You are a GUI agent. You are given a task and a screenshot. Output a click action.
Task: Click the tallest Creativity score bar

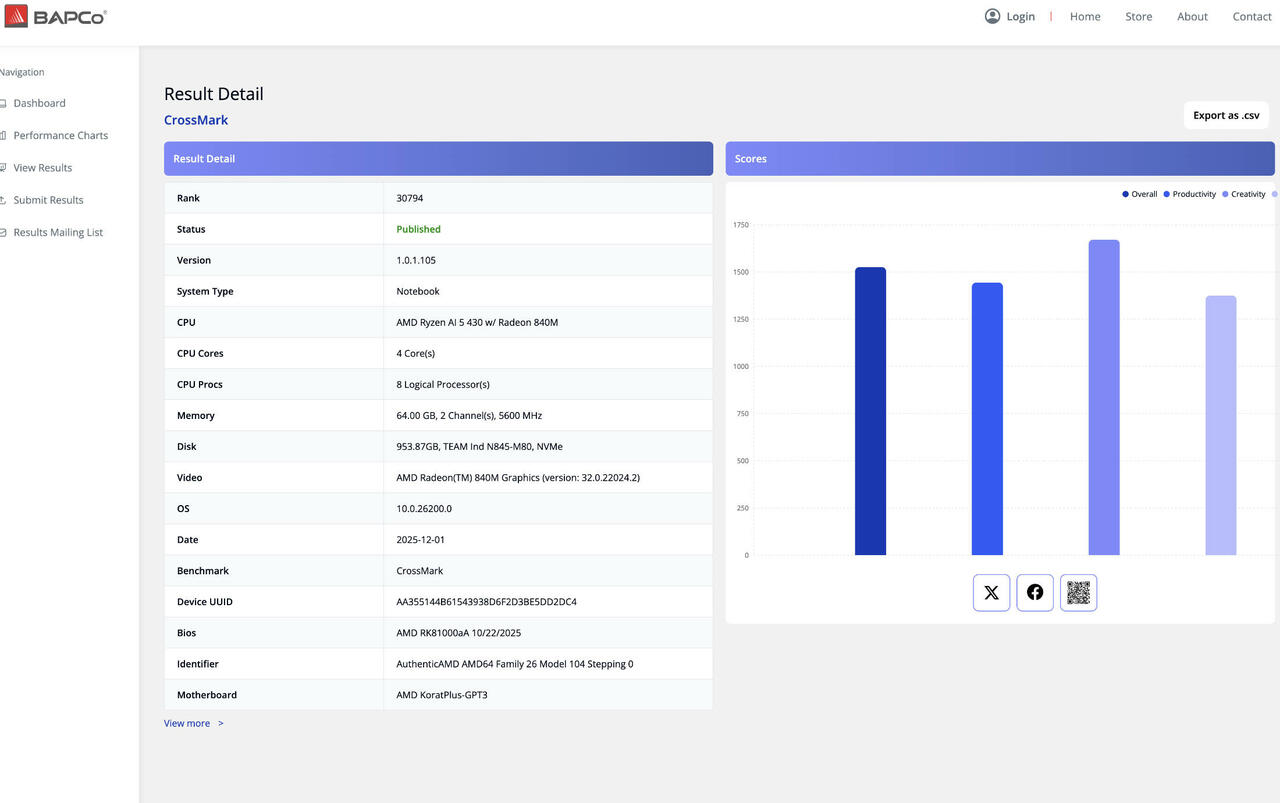(x=1104, y=400)
